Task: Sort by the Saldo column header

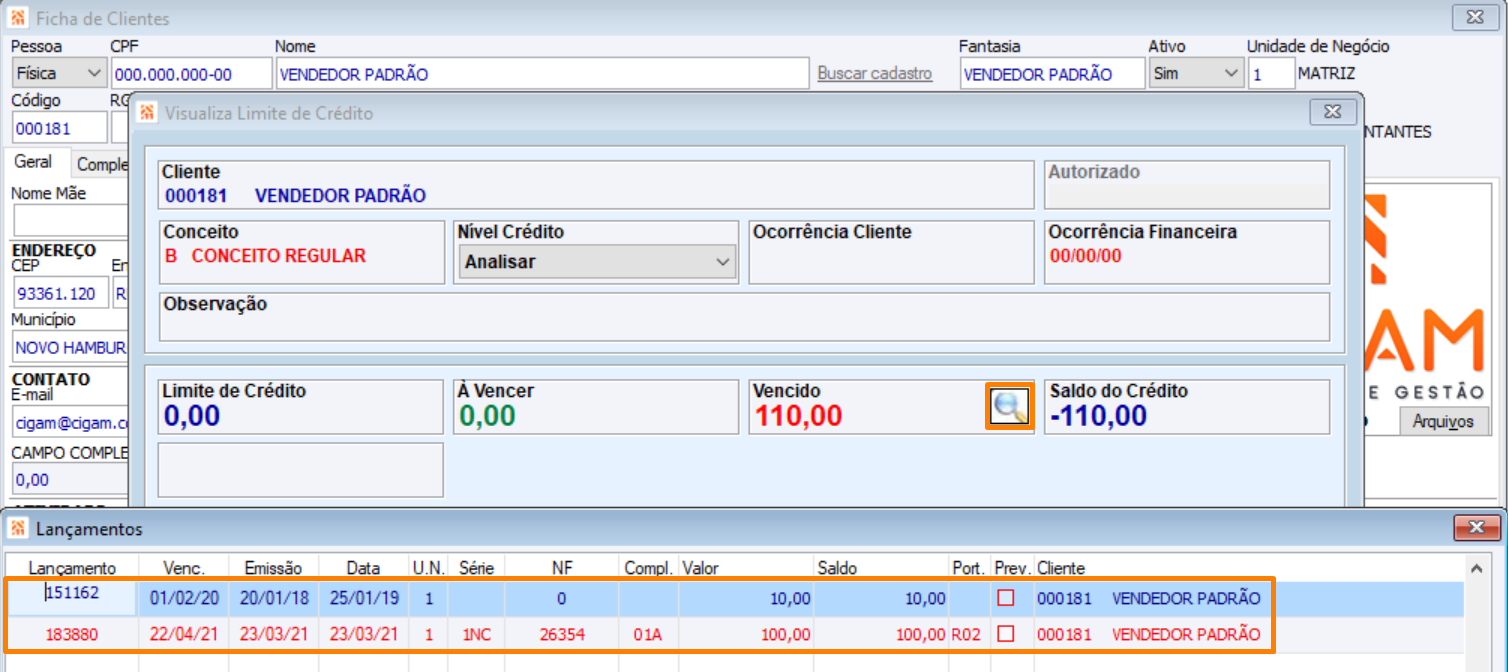Action: tap(881, 568)
